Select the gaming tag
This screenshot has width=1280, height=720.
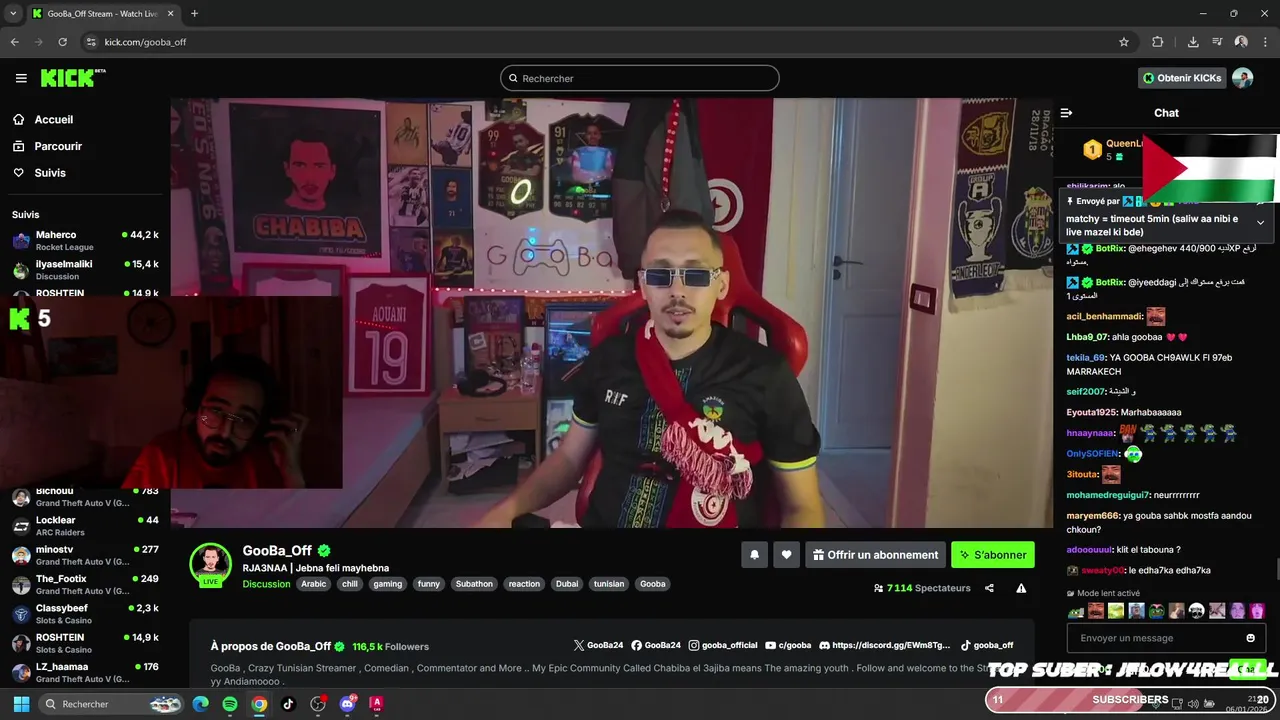[x=387, y=584]
